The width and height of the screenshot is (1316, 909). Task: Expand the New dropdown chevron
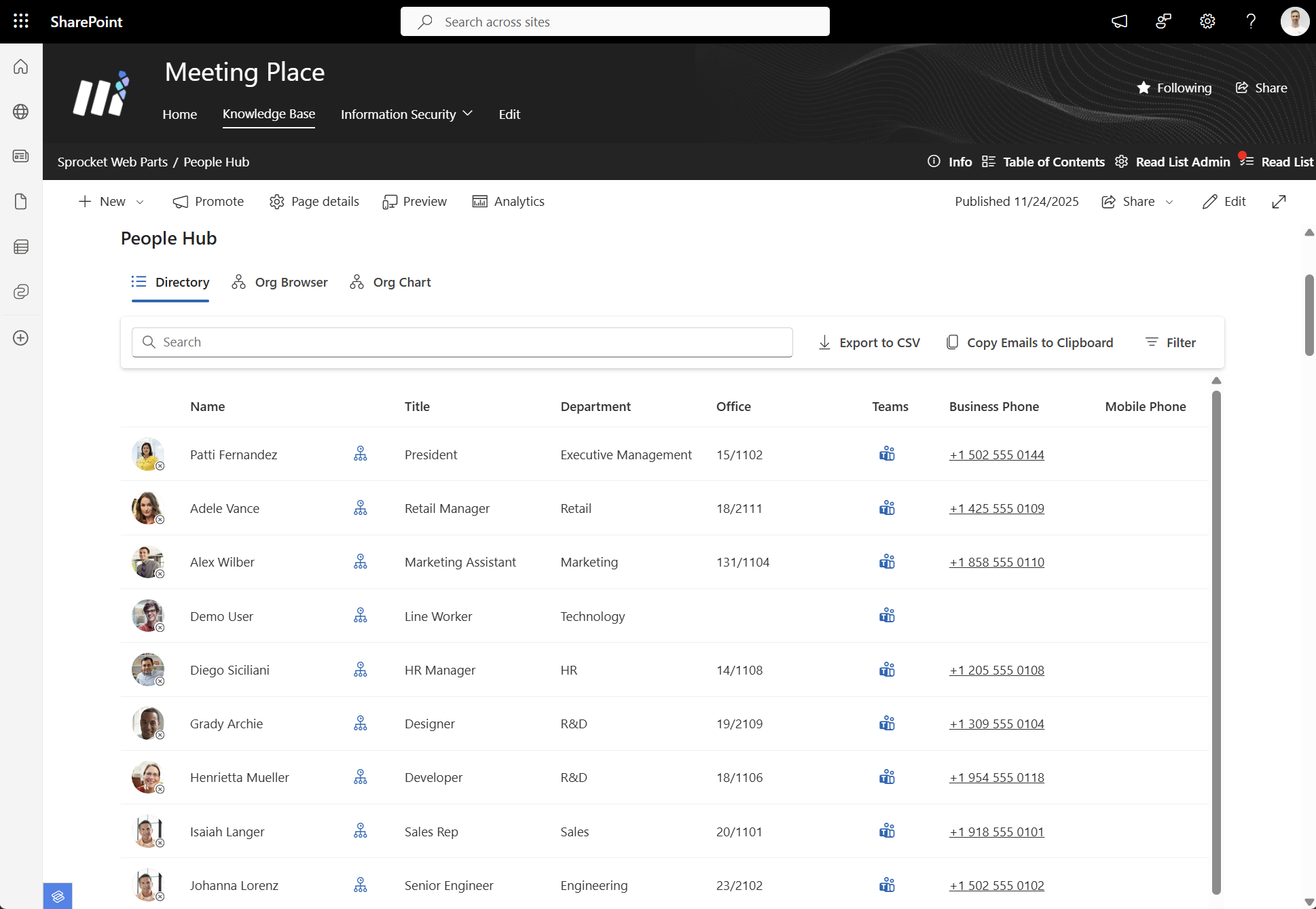tap(140, 202)
